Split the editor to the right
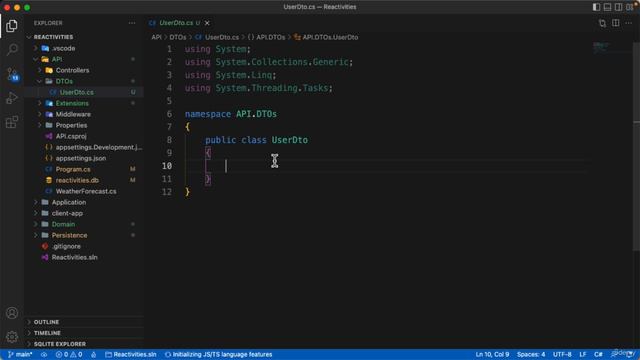Screen dimensions: 640x360 pos(616,23)
